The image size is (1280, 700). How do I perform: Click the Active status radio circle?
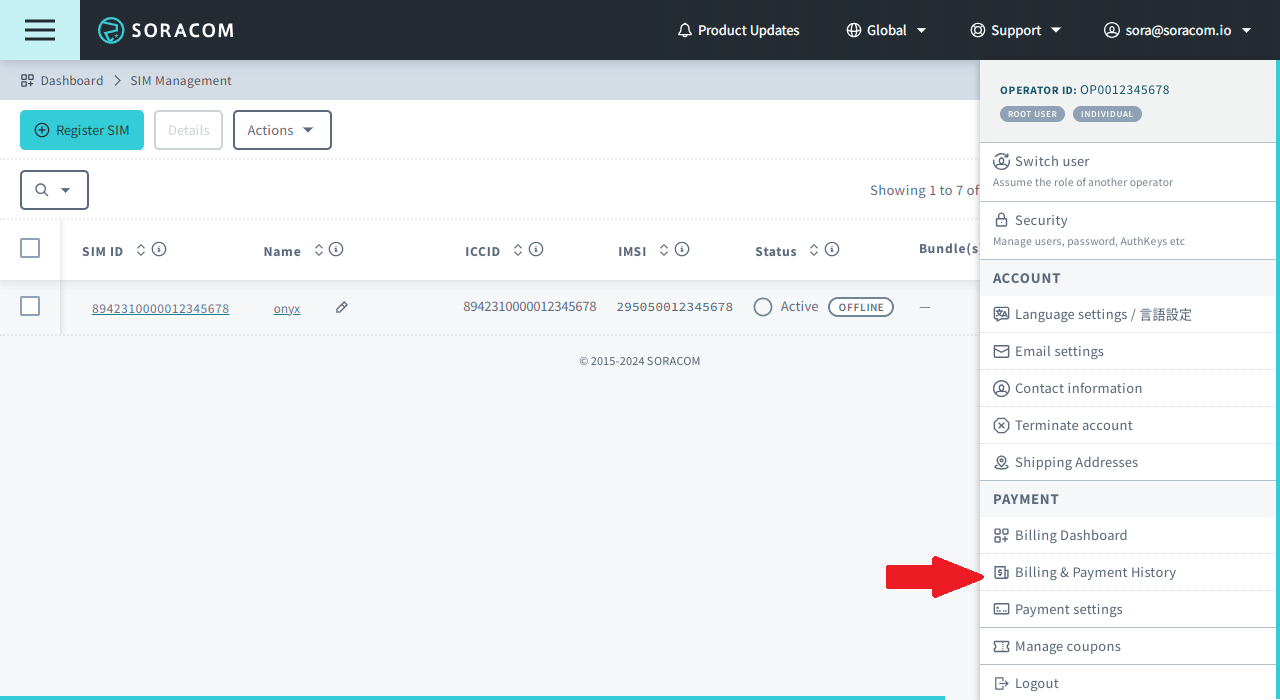pos(763,307)
